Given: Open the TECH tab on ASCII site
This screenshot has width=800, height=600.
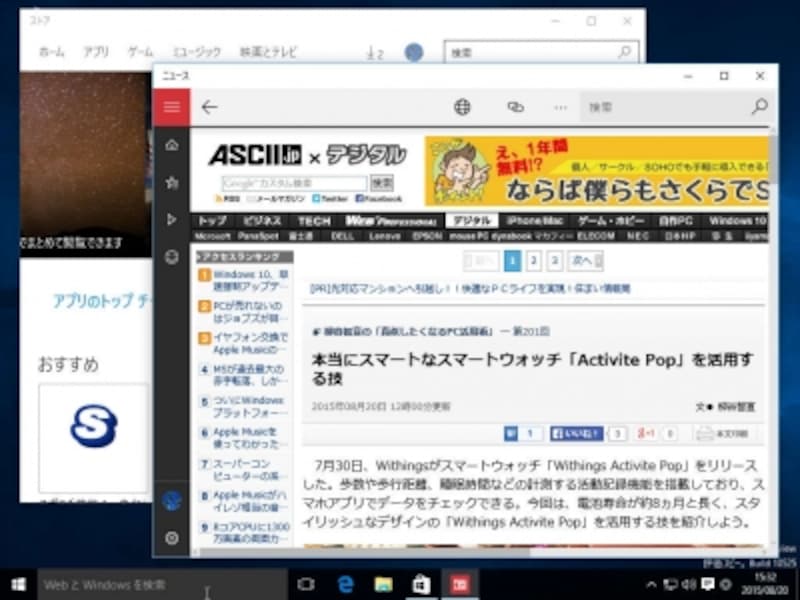Looking at the screenshot, I should coord(314,220).
